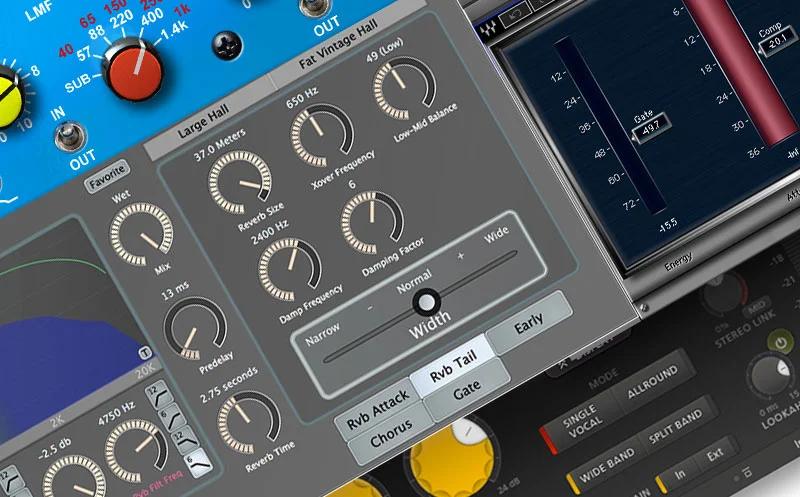Screen dimensions: 800x497
Task: Click the Reverb Size knob
Action: [239, 182]
